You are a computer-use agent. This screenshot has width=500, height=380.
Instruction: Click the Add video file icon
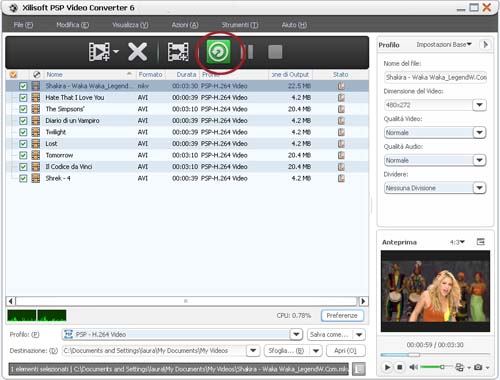point(99,52)
